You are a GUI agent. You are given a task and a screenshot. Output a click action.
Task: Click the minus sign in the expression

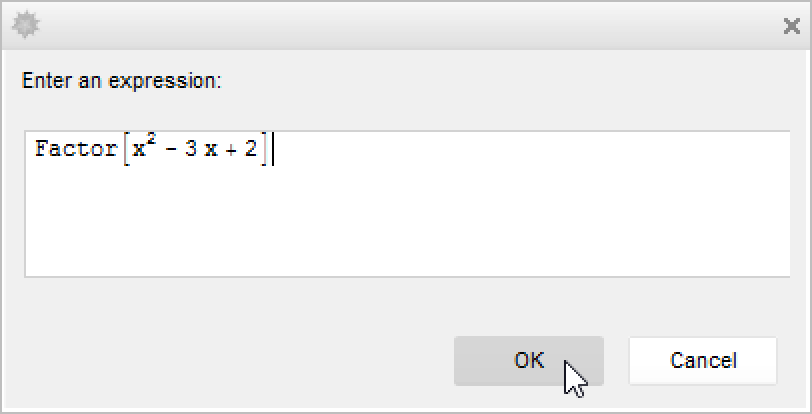click(168, 151)
